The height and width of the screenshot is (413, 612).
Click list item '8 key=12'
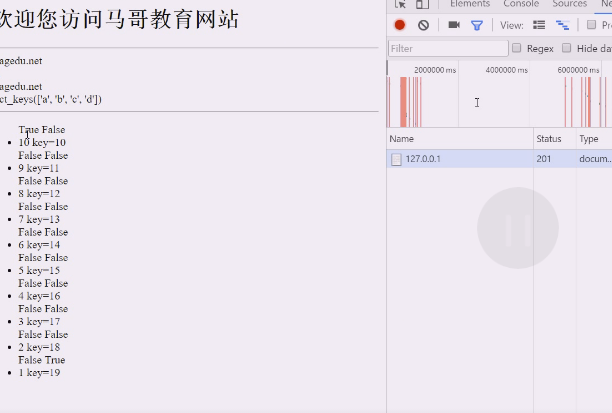[x=39, y=194]
